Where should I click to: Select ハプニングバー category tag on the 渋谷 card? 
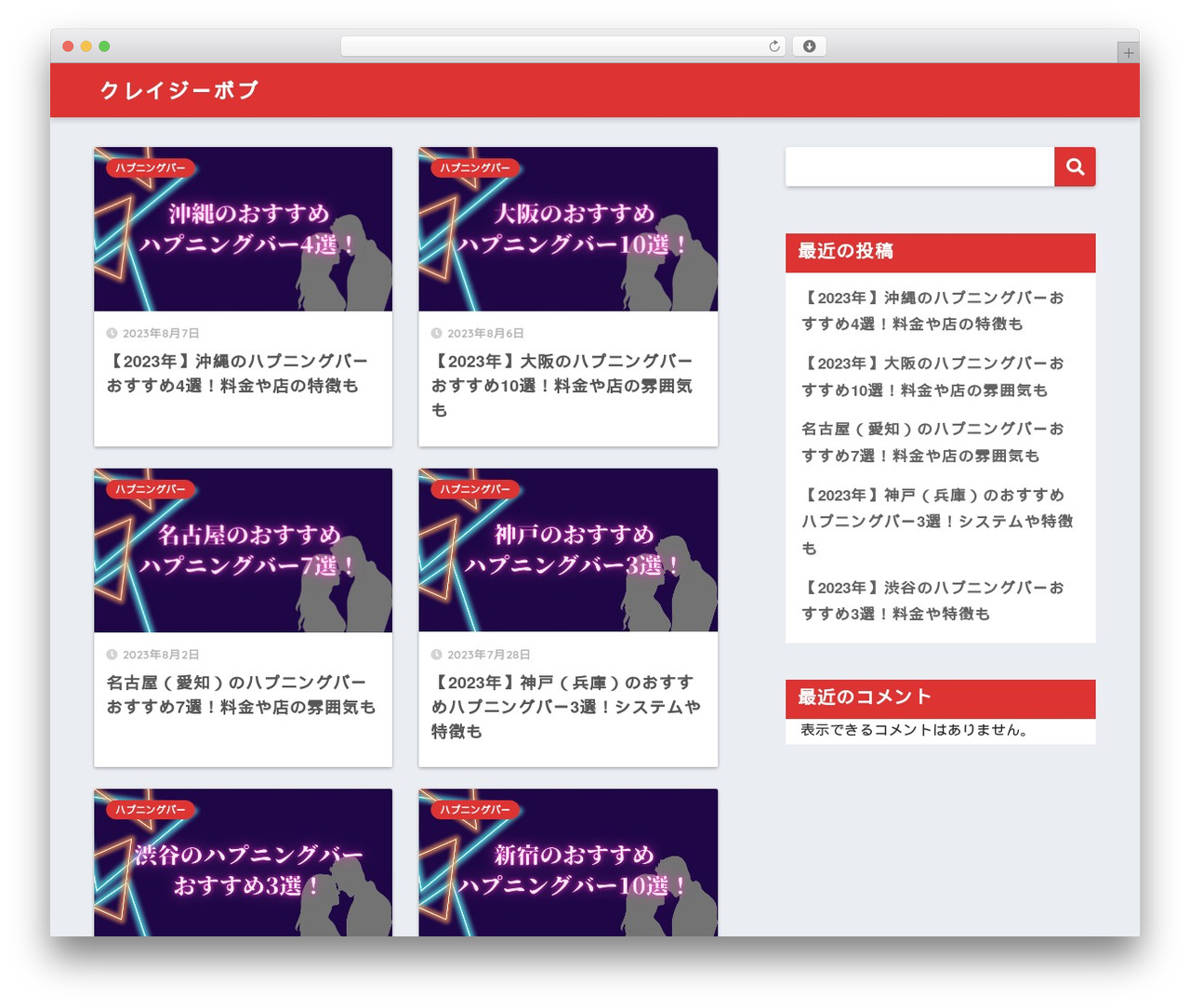click(151, 810)
